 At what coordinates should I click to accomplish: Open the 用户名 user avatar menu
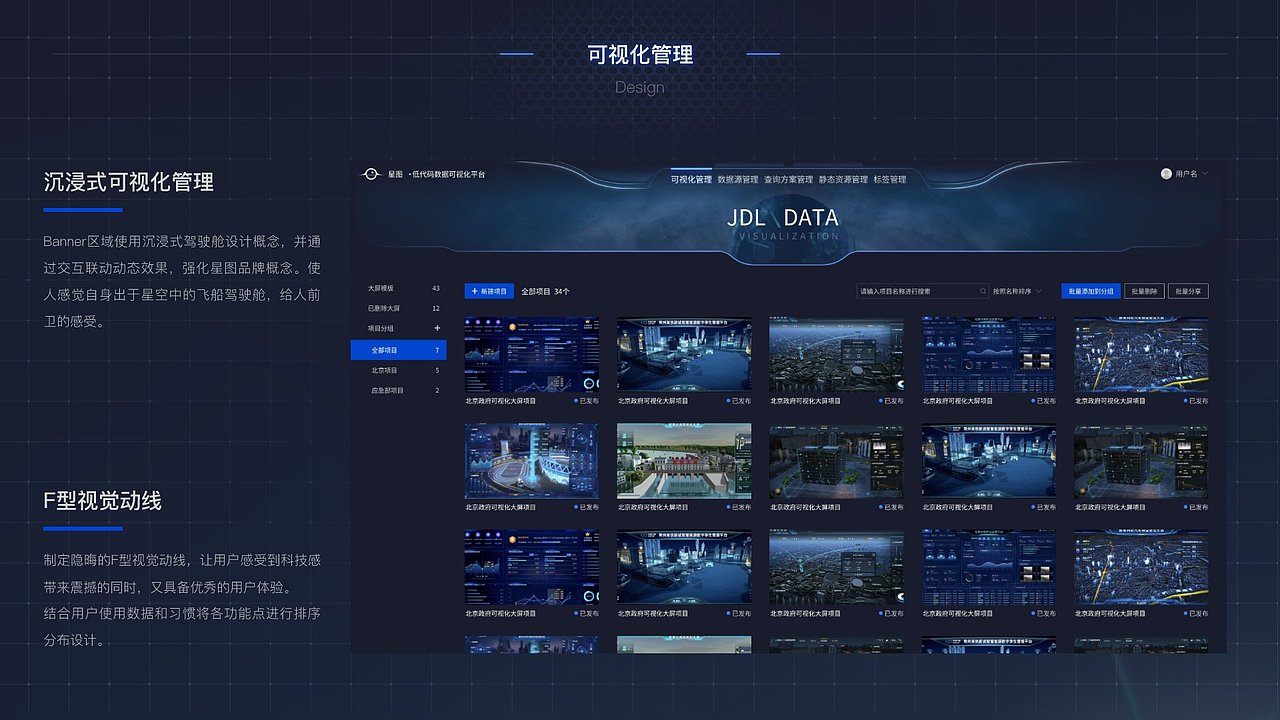[1165, 174]
